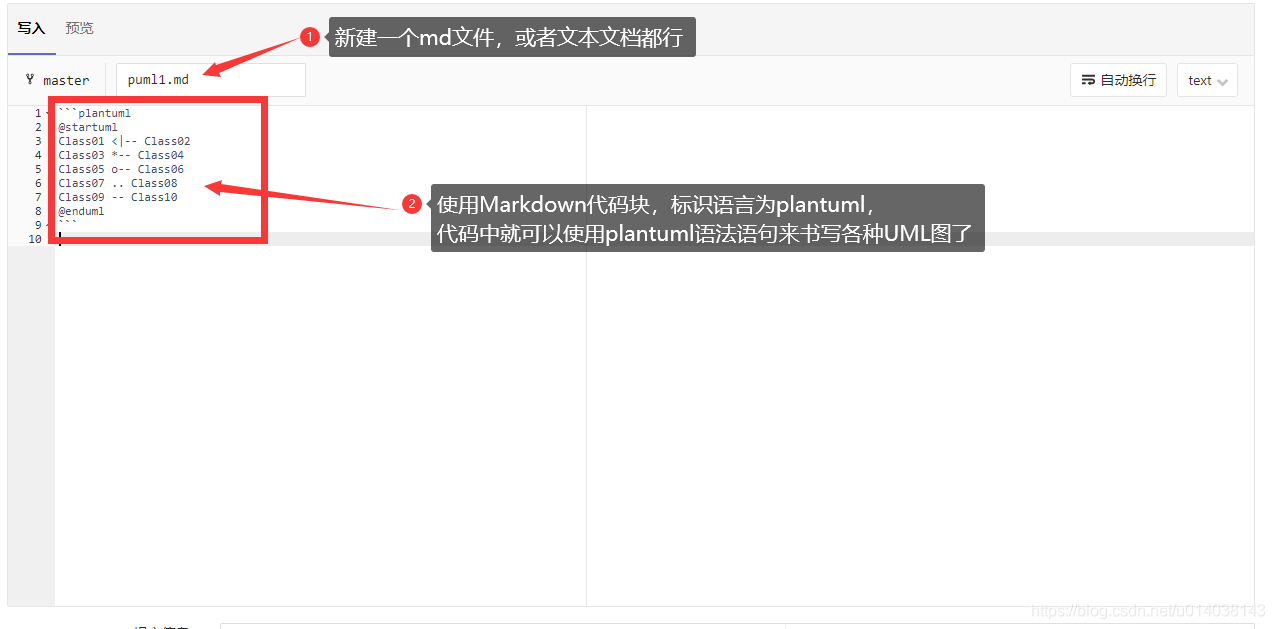
Task: Select line number 3 in the gutter
Action: click(x=38, y=141)
